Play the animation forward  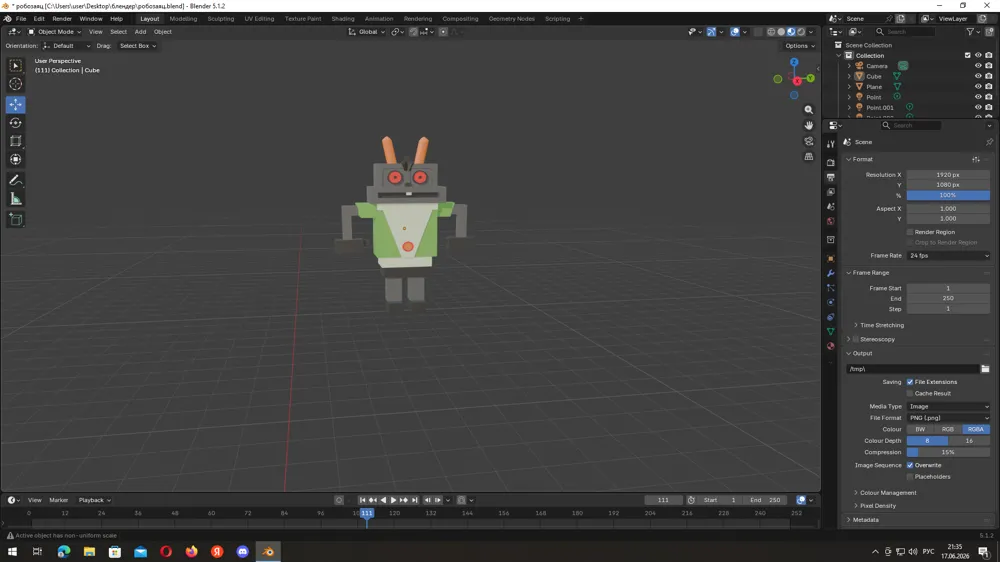click(393, 500)
